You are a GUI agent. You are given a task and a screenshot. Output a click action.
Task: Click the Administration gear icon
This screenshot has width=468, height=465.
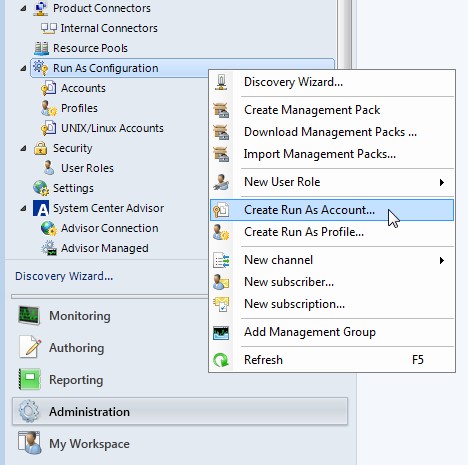pyautogui.click(x=29, y=412)
